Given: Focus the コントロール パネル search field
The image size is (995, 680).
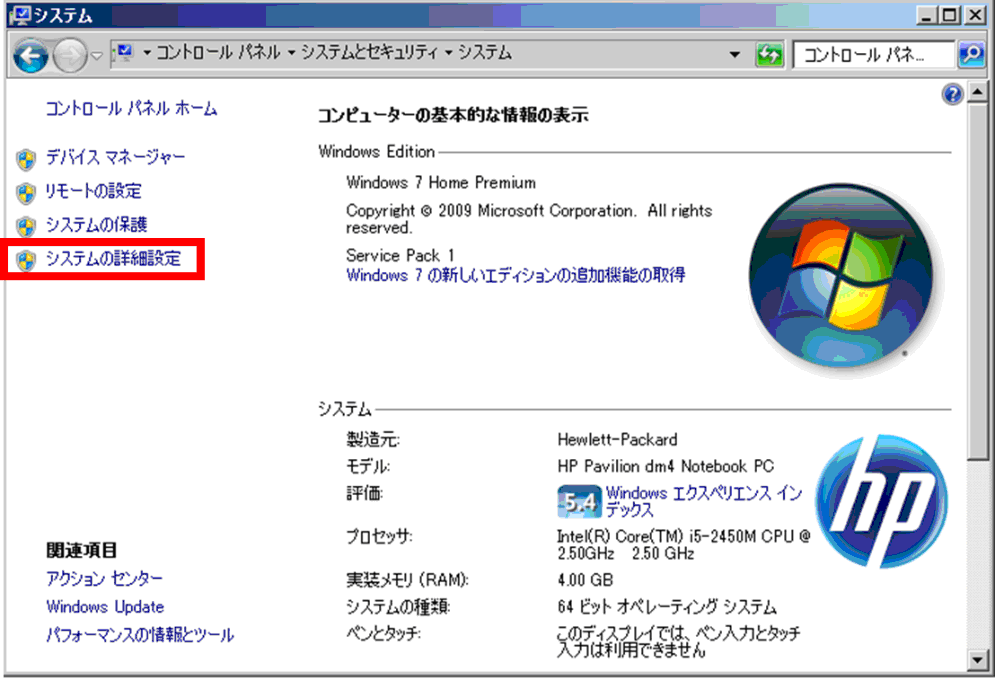Looking at the screenshot, I should point(873,55).
